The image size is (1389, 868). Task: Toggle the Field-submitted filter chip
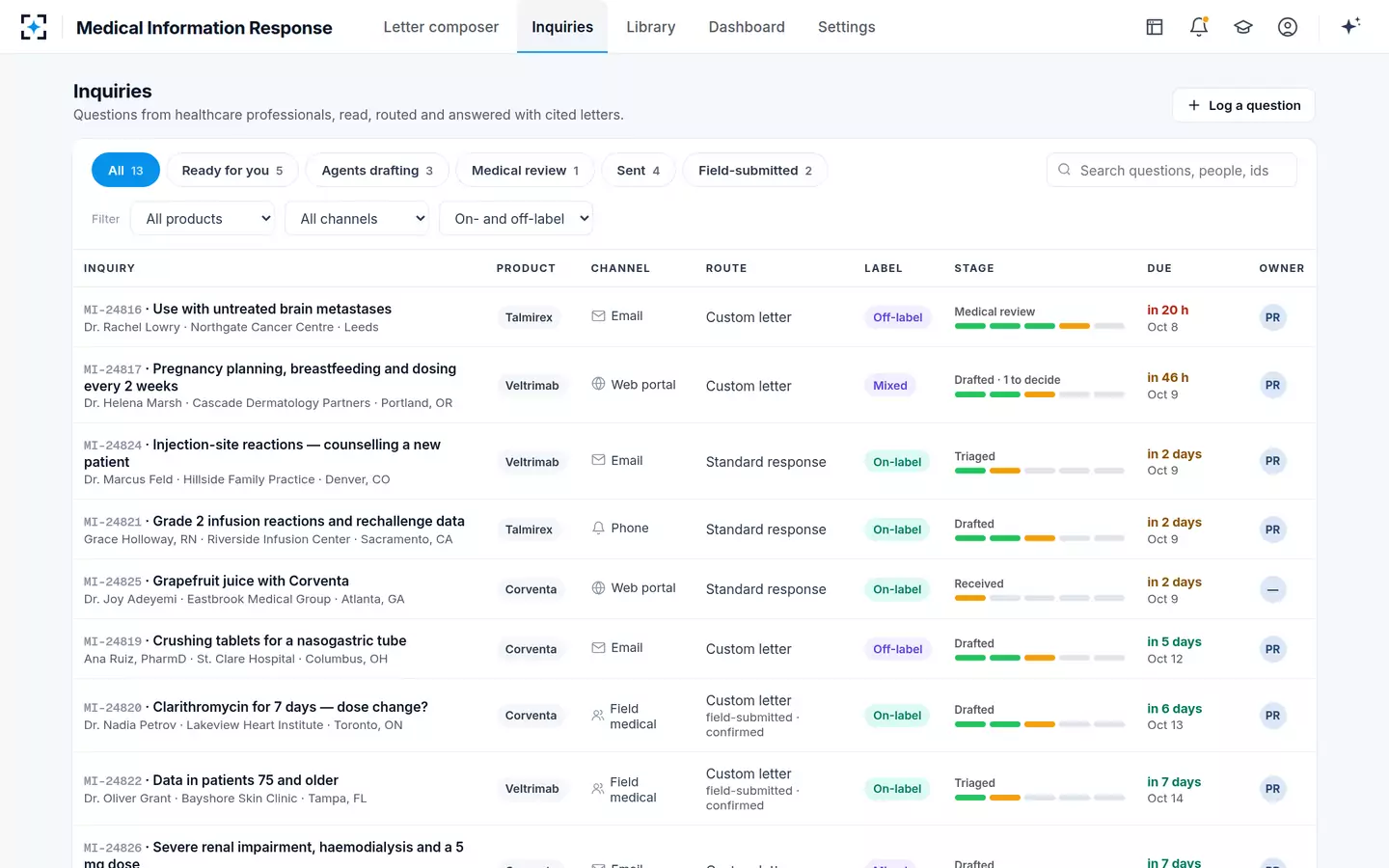pos(755,171)
